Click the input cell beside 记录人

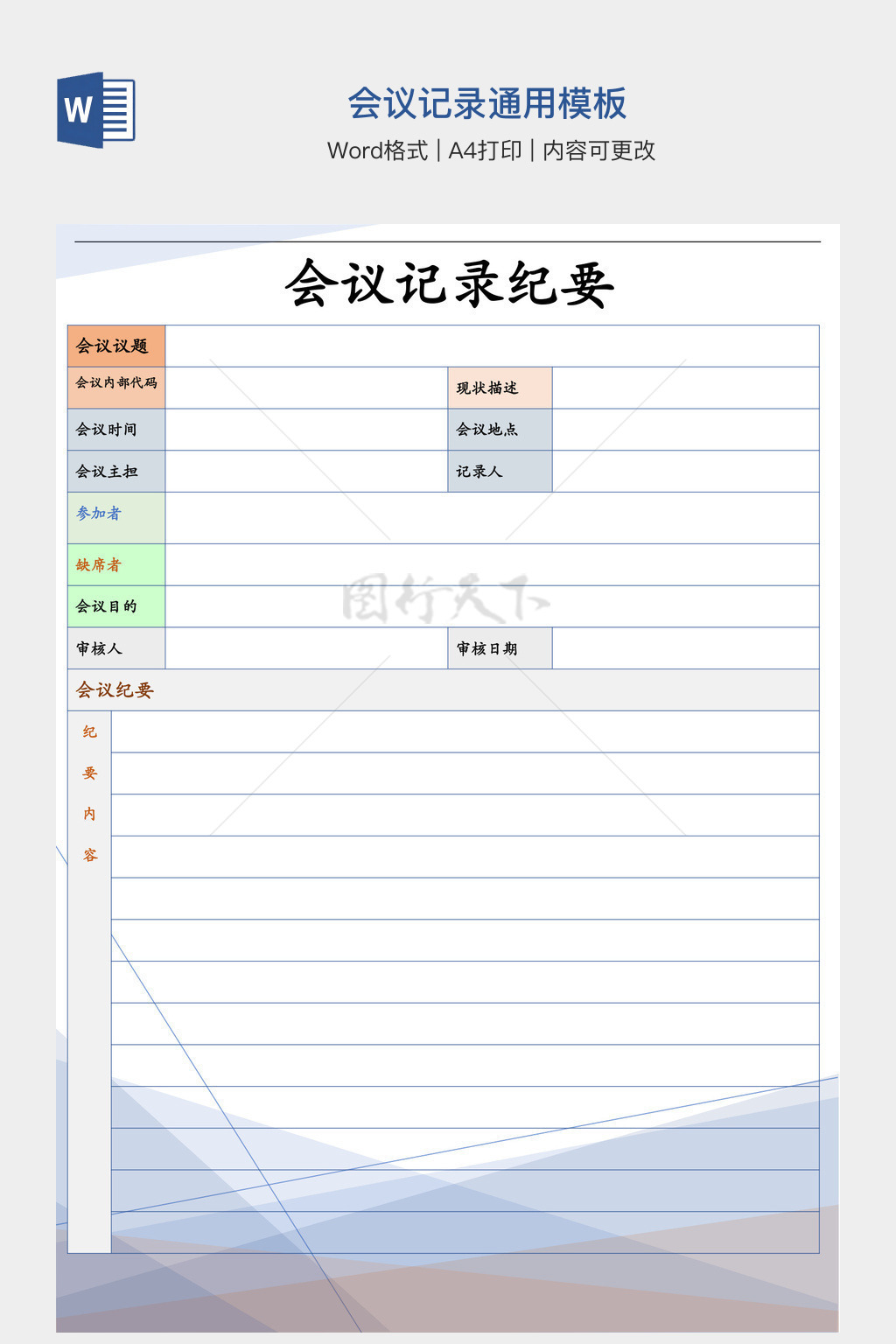(x=685, y=472)
